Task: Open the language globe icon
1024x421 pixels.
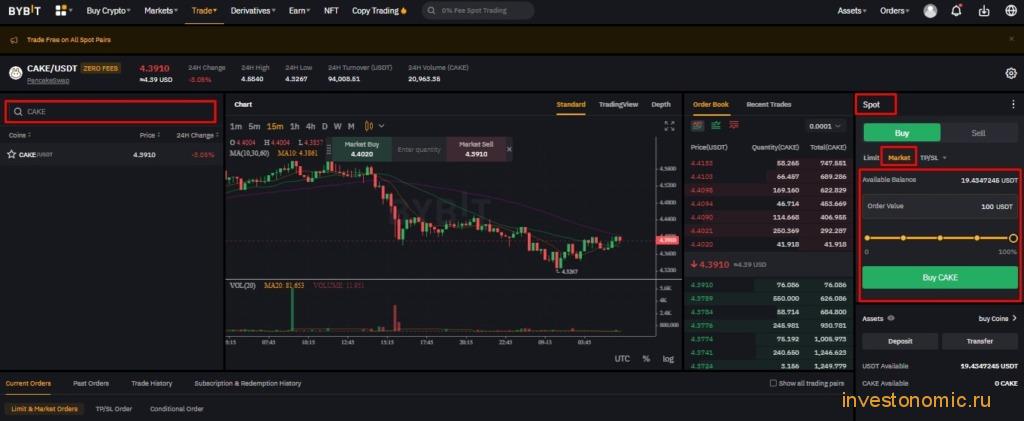Action: pos(1011,10)
